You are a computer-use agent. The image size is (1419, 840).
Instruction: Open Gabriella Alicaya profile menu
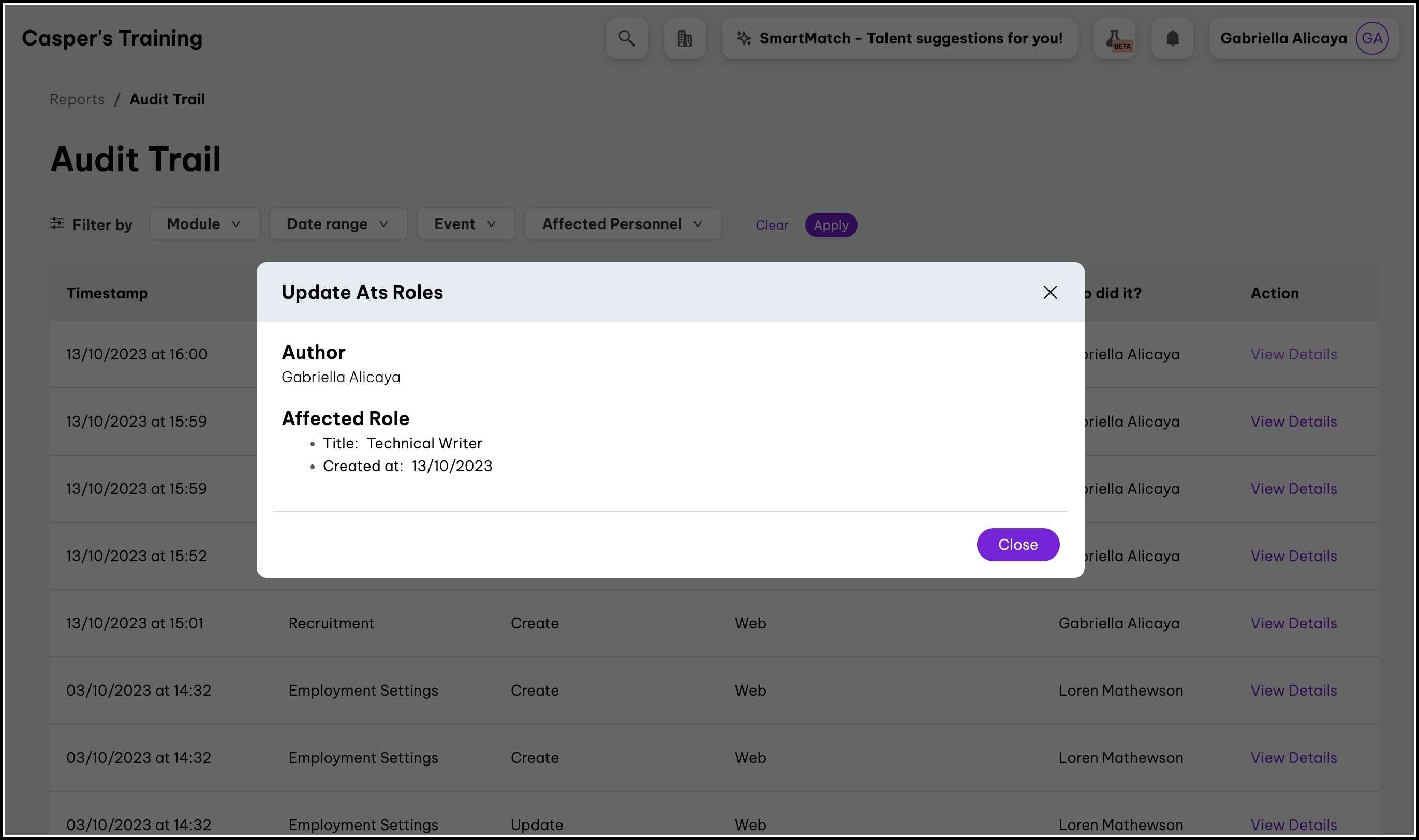click(x=1283, y=38)
